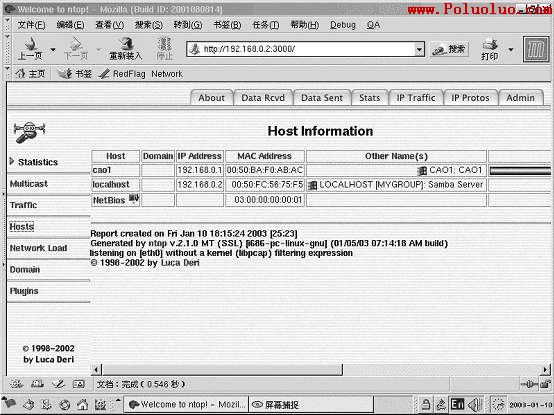Click the computer icon beside LOCALHOST [MYGROUP]

312,185
